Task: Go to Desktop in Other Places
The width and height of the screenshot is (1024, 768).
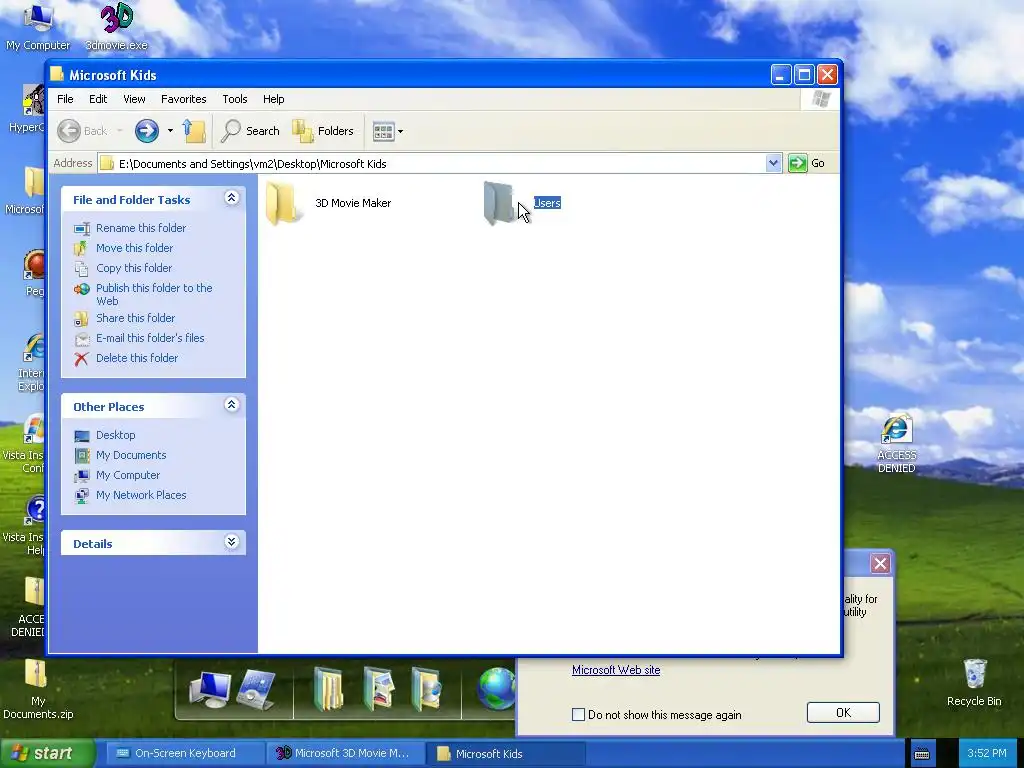Action: (x=115, y=435)
